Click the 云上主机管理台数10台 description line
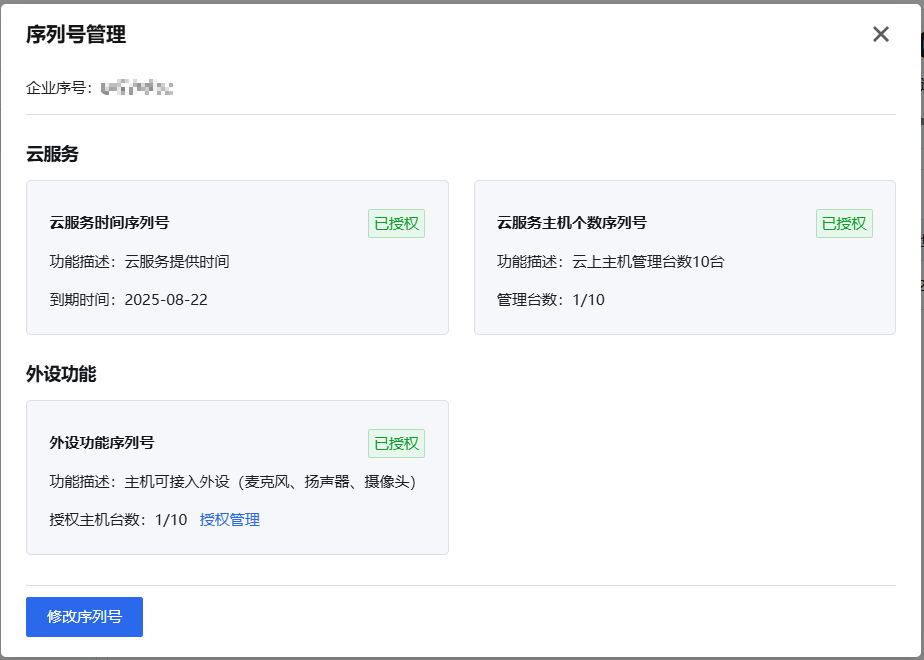This screenshot has height=660, width=924. [610, 262]
